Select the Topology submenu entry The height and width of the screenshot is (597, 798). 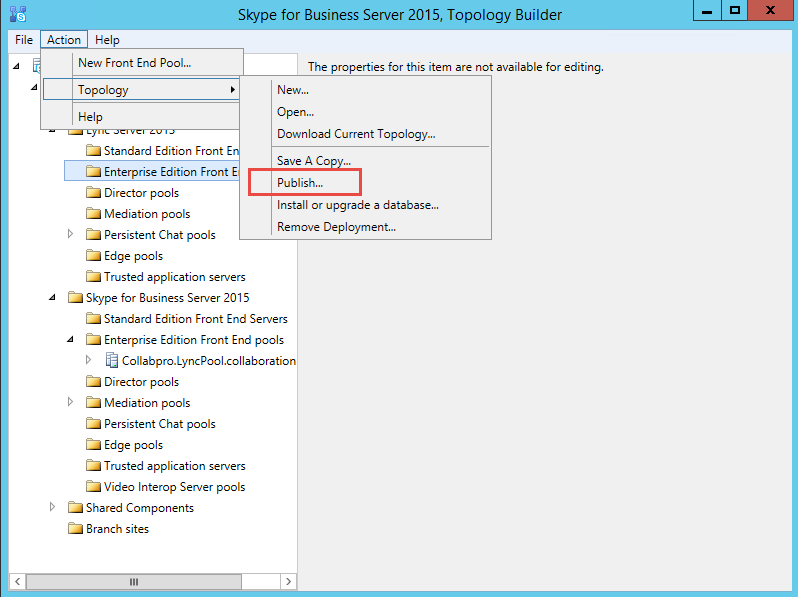[142, 90]
